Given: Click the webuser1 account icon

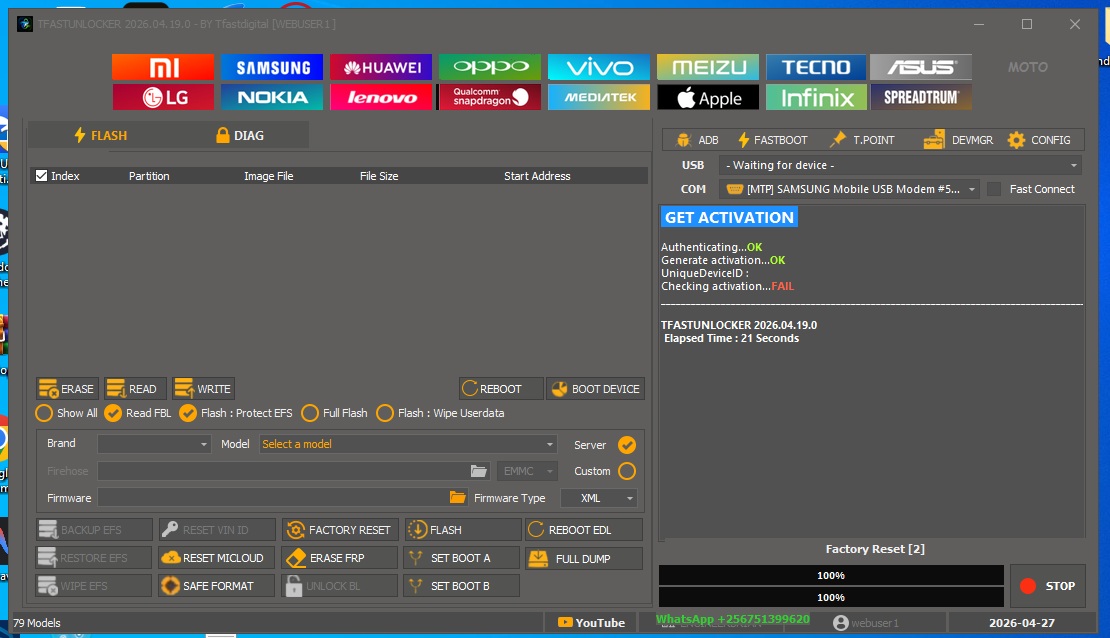Looking at the screenshot, I should pyautogui.click(x=840, y=622).
